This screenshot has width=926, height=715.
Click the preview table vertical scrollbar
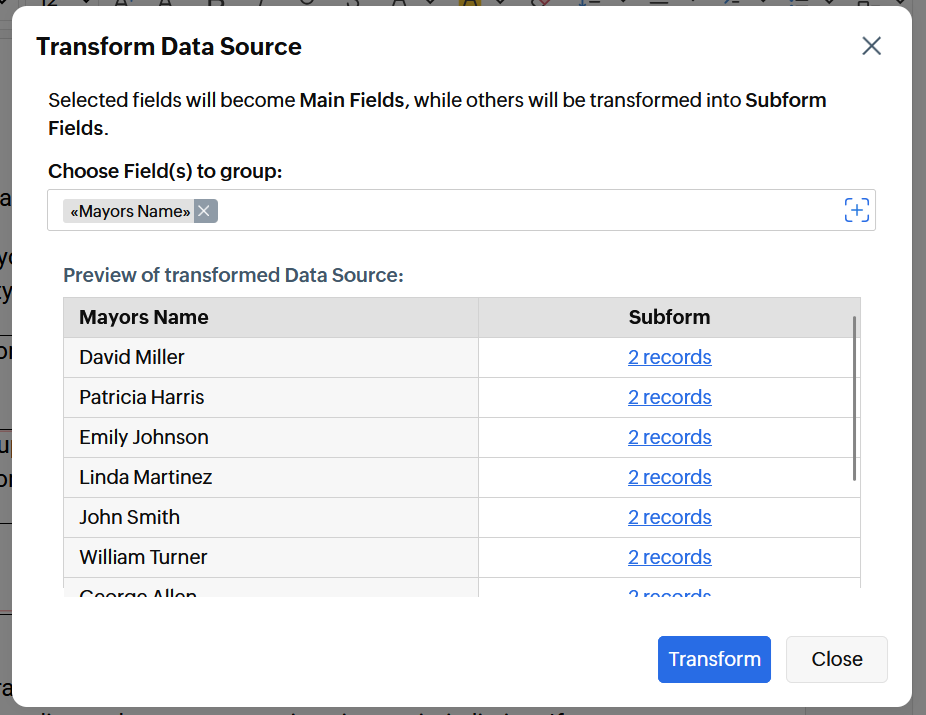854,400
